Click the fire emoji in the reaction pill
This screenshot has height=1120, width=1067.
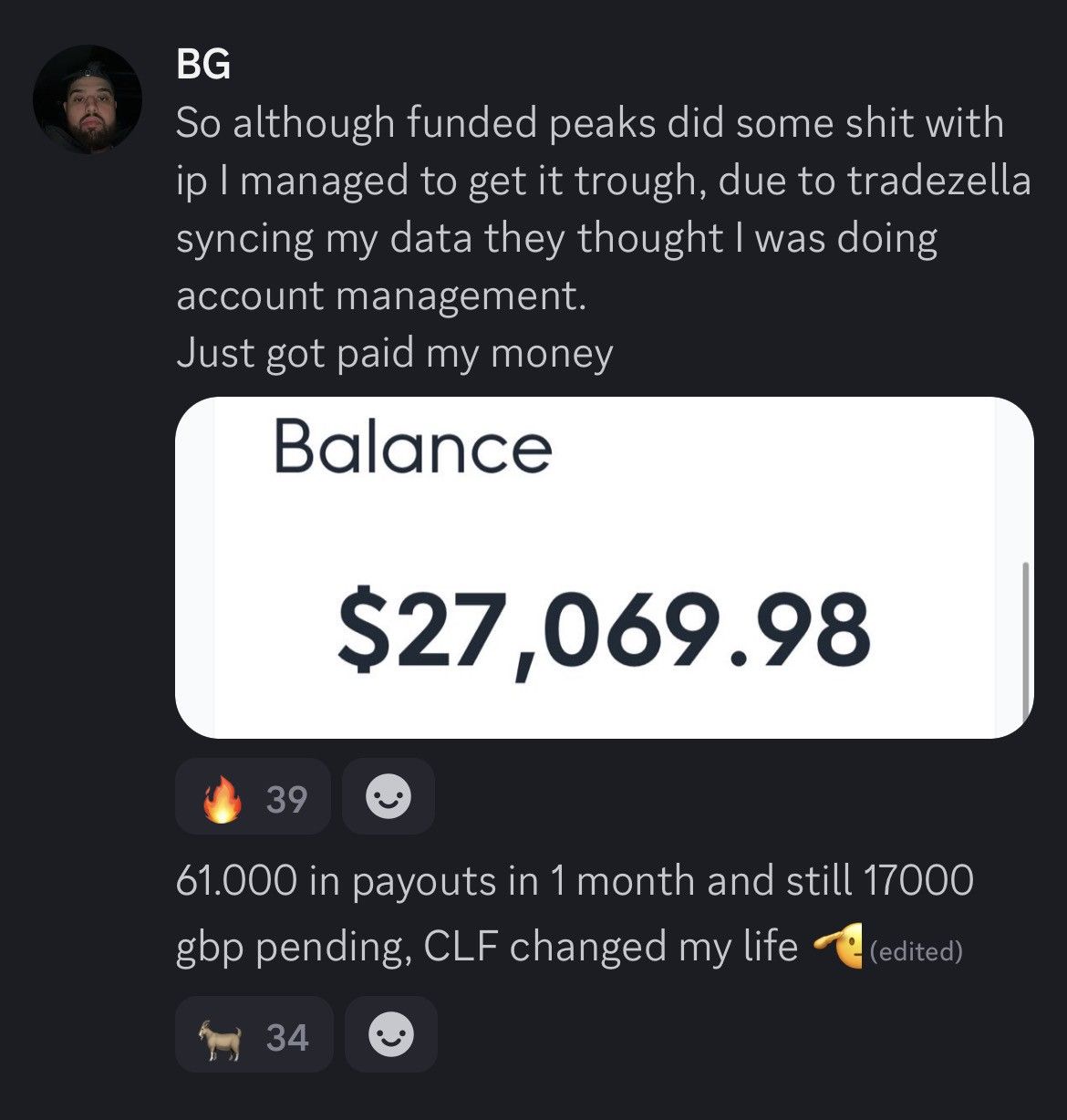coord(223,798)
